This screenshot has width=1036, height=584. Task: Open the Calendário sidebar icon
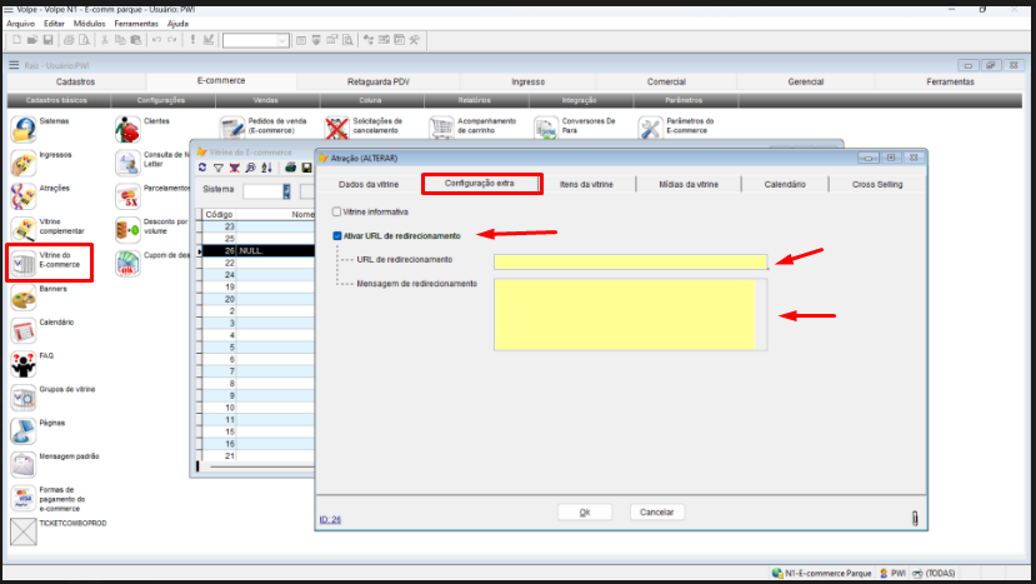click(23, 330)
